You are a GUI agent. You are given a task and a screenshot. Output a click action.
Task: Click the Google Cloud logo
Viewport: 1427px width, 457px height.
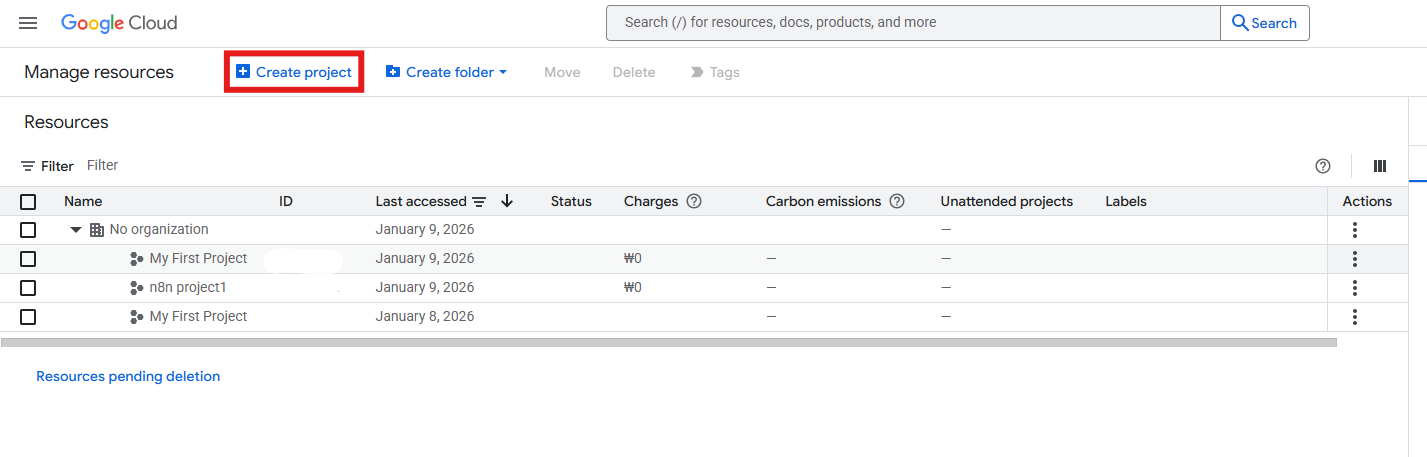point(119,23)
